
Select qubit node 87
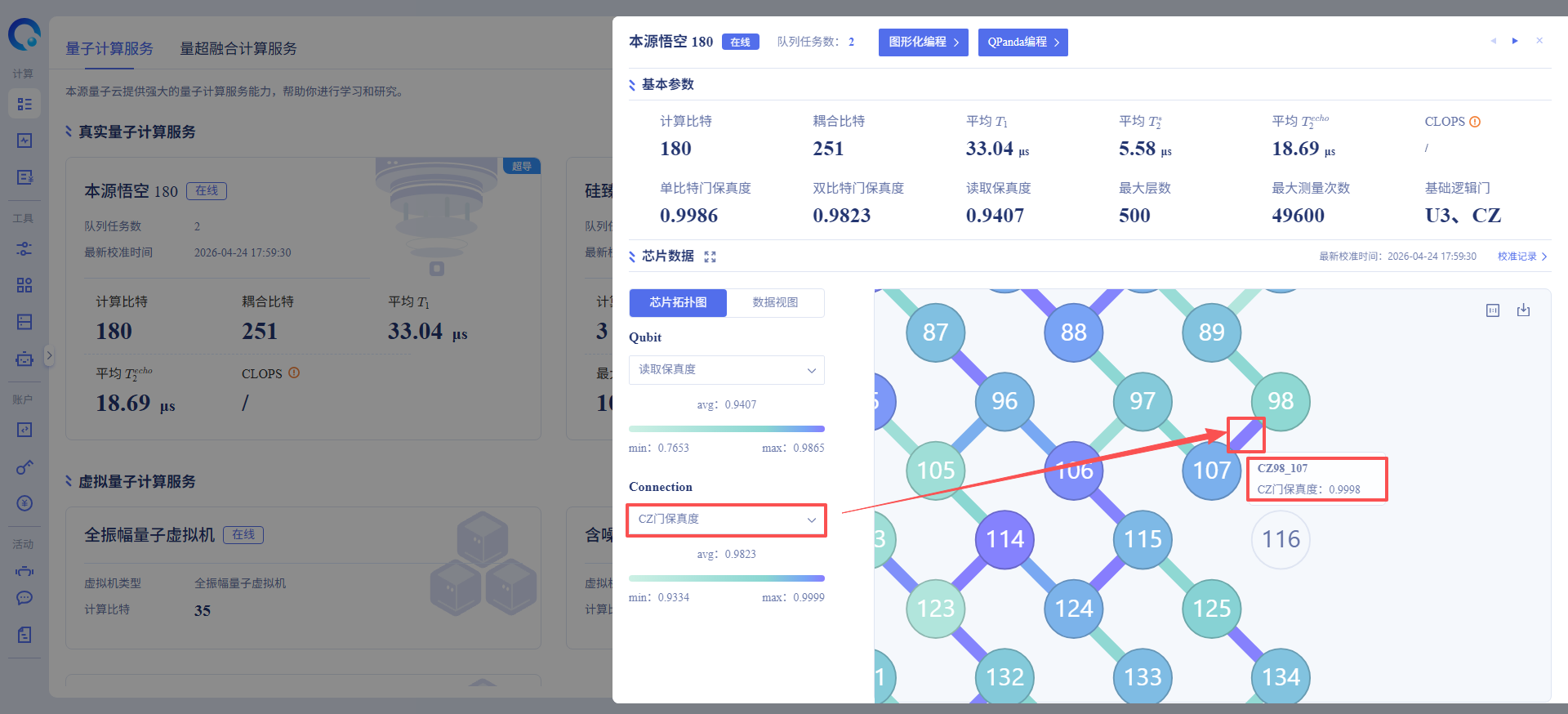click(x=936, y=332)
